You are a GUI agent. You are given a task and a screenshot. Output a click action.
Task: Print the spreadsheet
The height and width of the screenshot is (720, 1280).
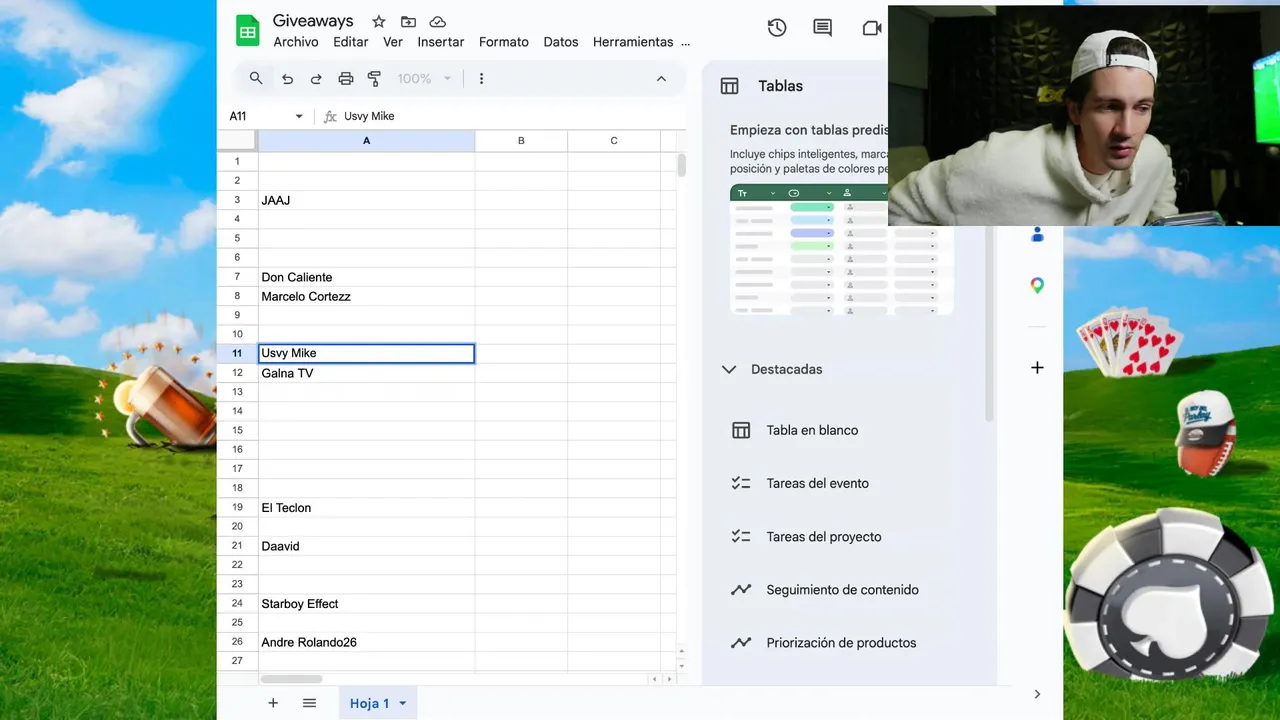tap(346, 79)
